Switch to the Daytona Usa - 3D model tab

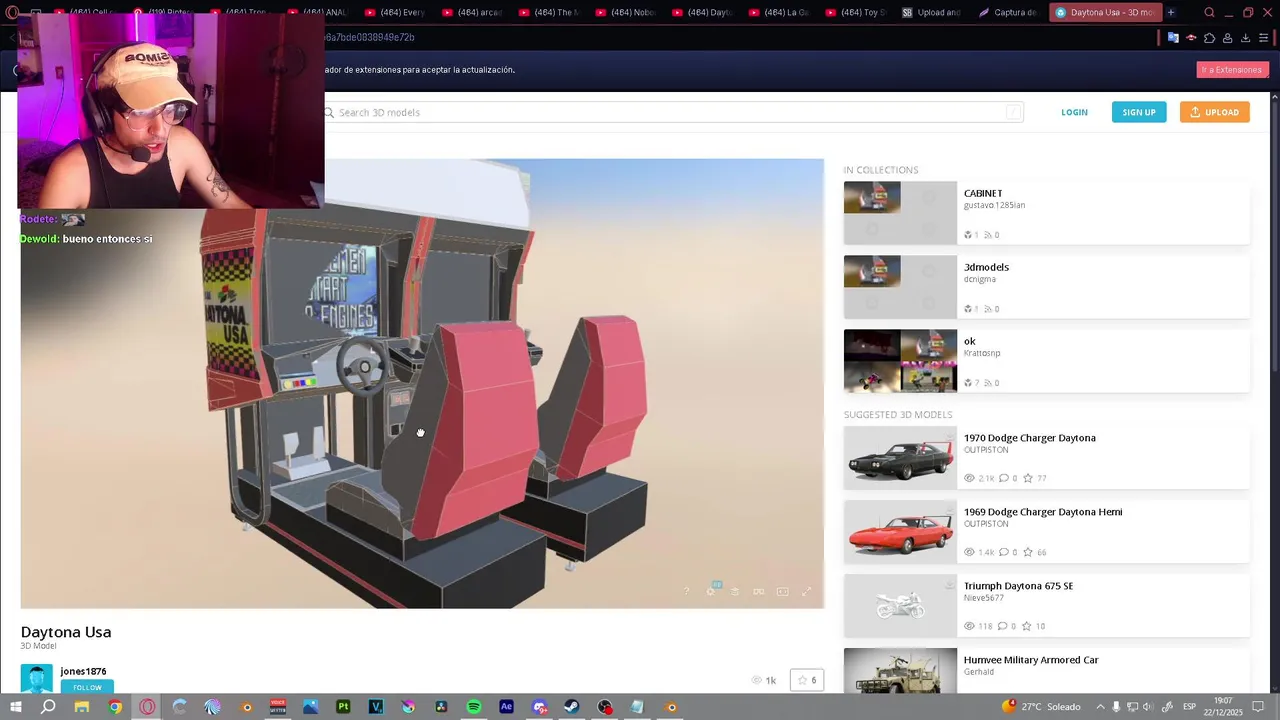(x=1106, y=13)
